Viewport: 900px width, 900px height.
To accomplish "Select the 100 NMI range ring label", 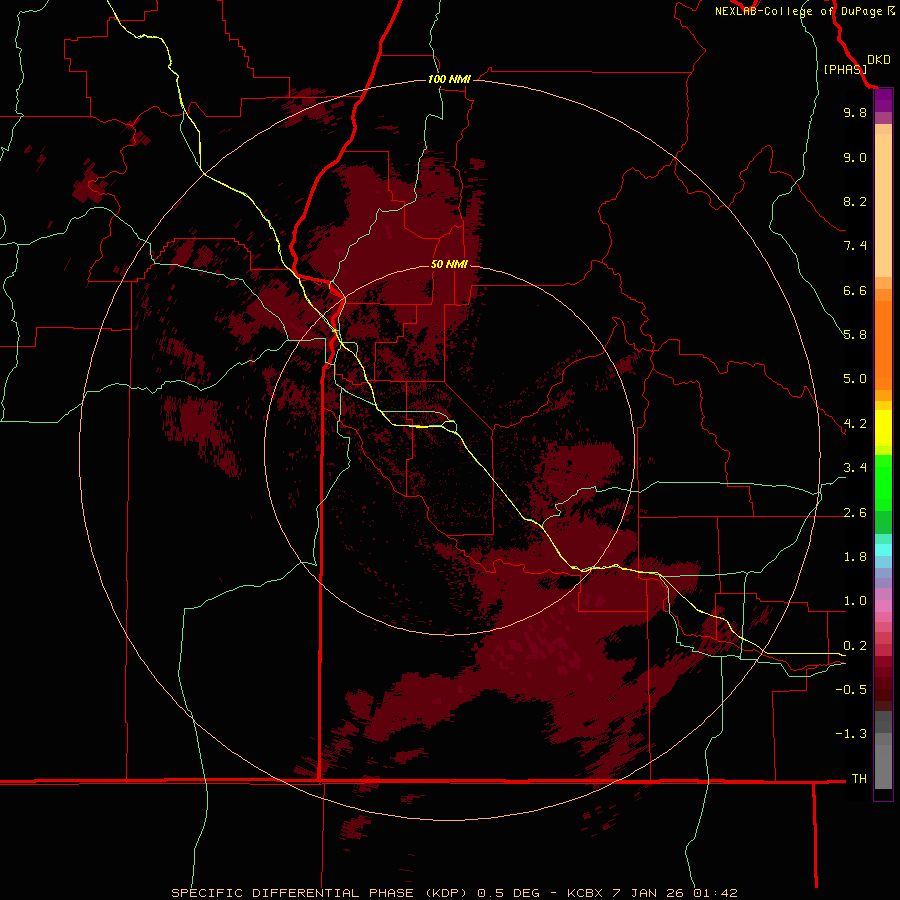I will coord(449,79).
